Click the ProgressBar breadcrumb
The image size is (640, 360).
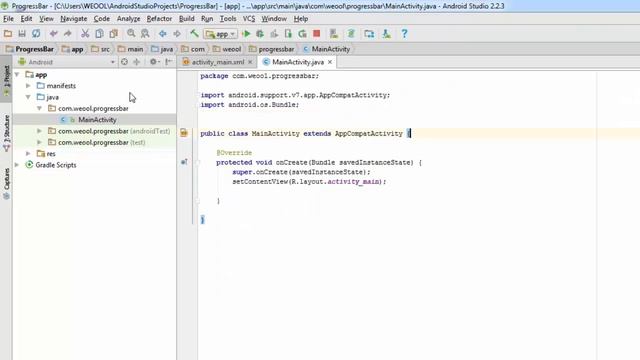(30, 49)
